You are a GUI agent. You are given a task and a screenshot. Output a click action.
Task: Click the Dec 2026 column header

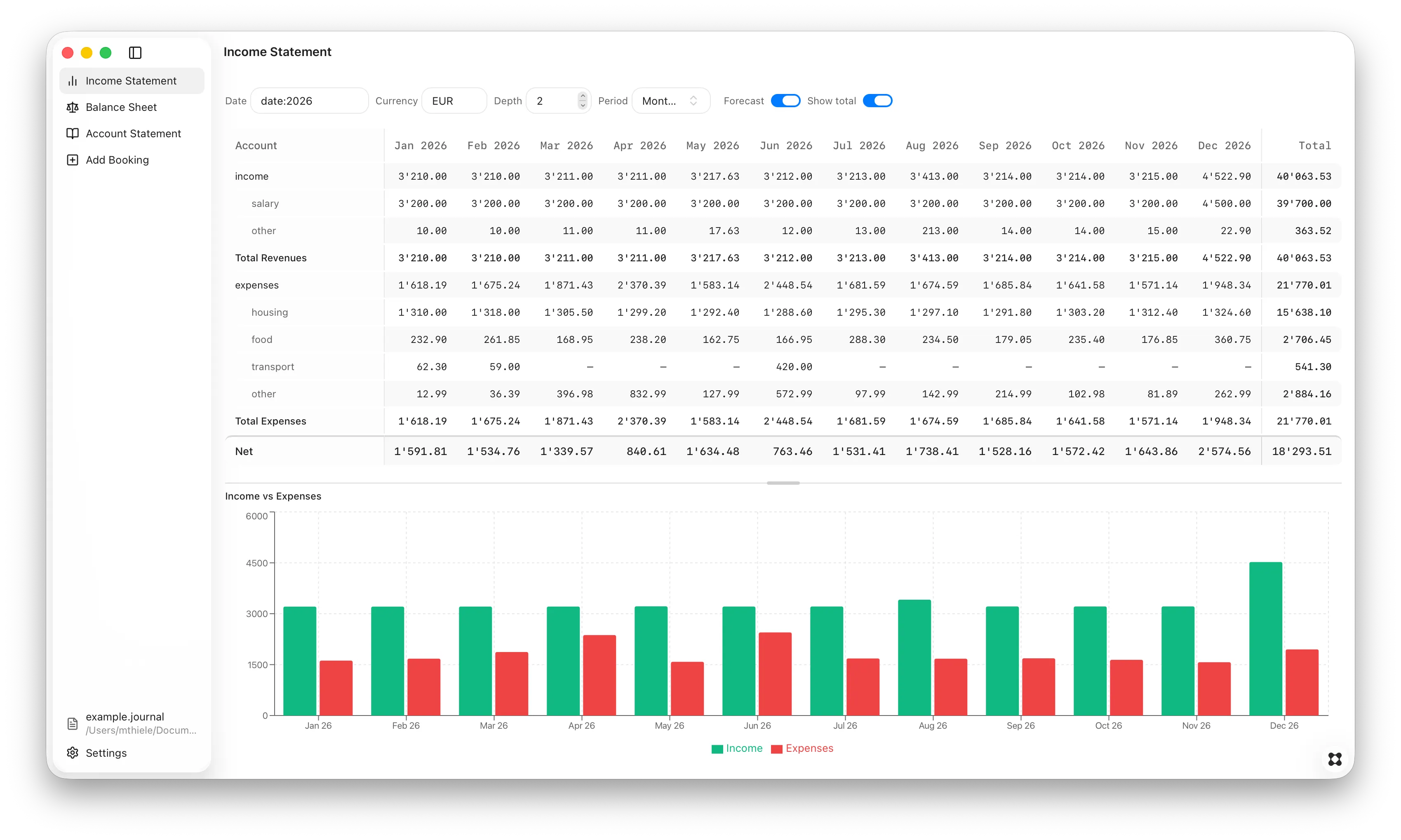pos(1224,145)
